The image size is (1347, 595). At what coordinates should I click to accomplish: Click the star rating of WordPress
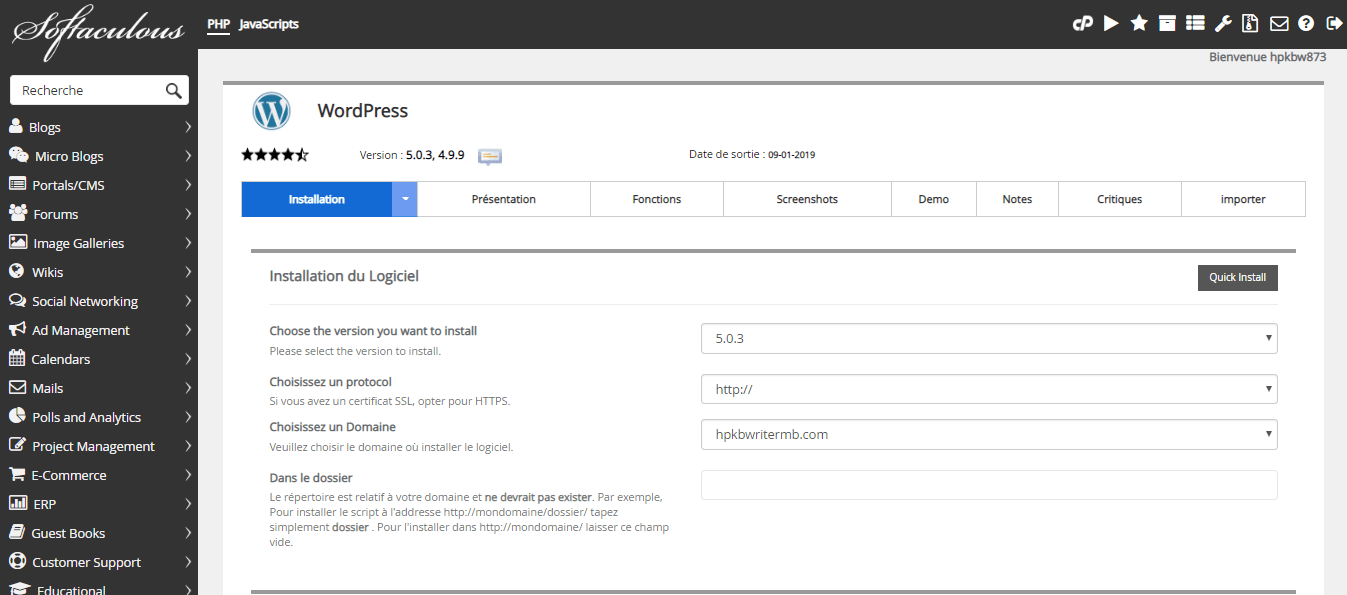click(x=275, y=155)
